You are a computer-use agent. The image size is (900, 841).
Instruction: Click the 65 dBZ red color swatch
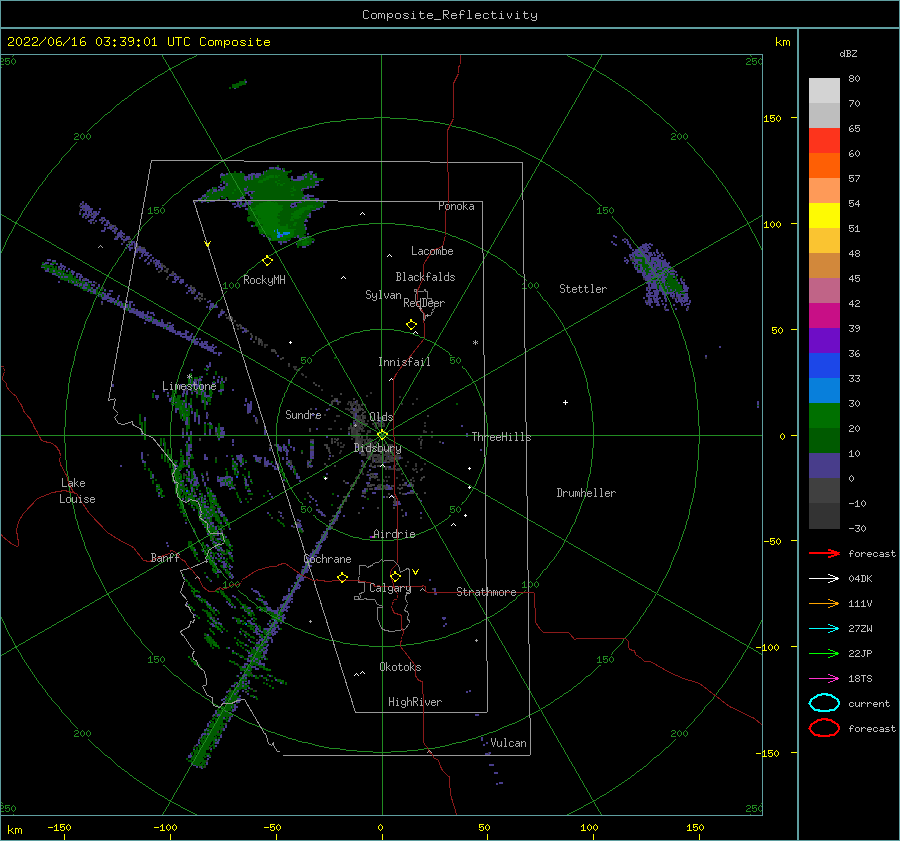[824, 141]
